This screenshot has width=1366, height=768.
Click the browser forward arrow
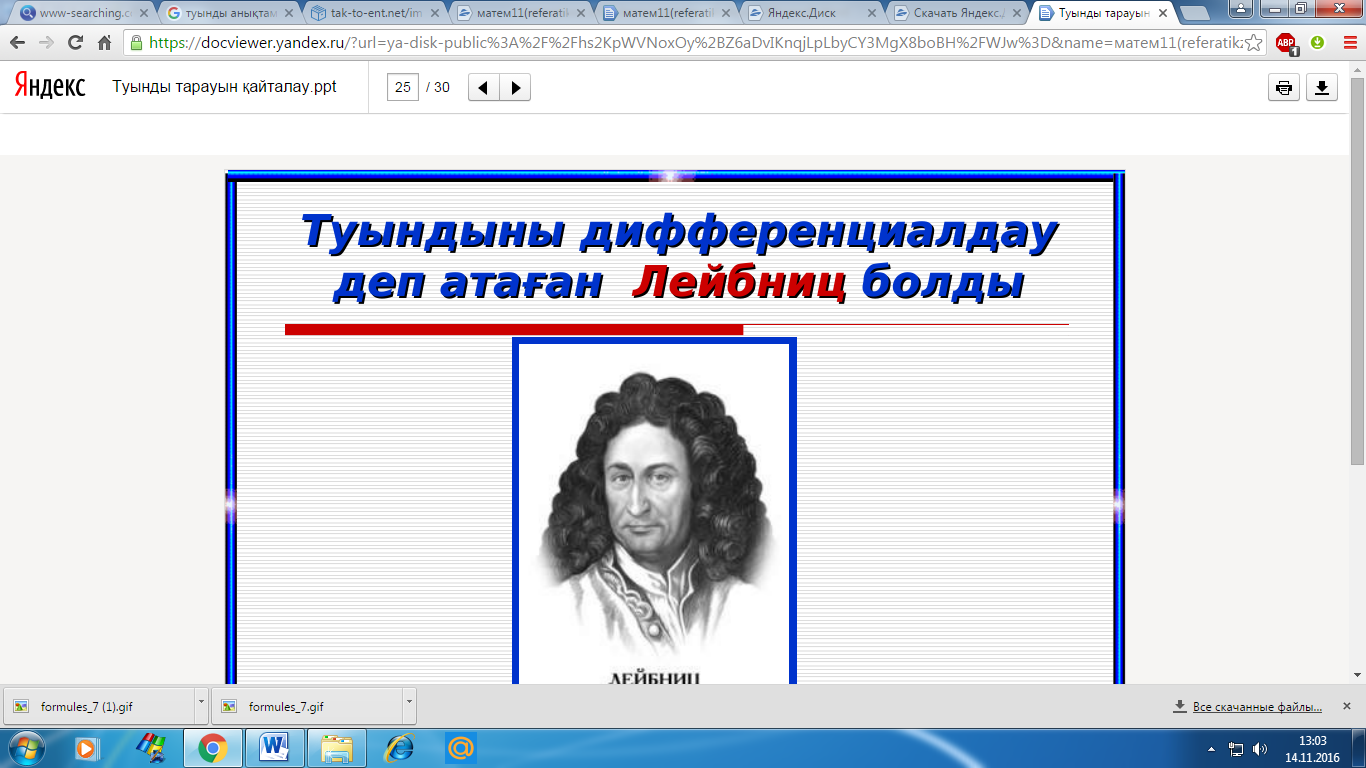coord(46,43)
